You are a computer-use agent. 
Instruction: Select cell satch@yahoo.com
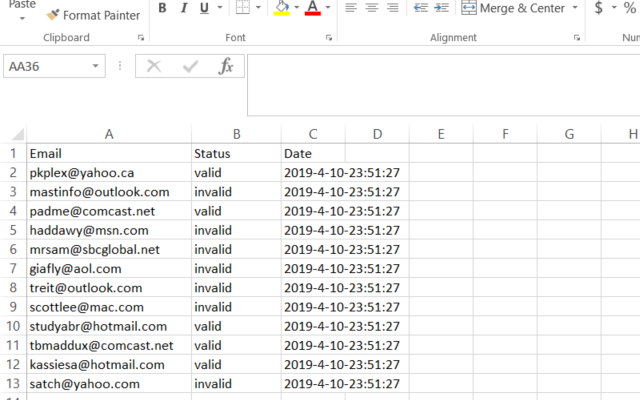tap(109, 384)
